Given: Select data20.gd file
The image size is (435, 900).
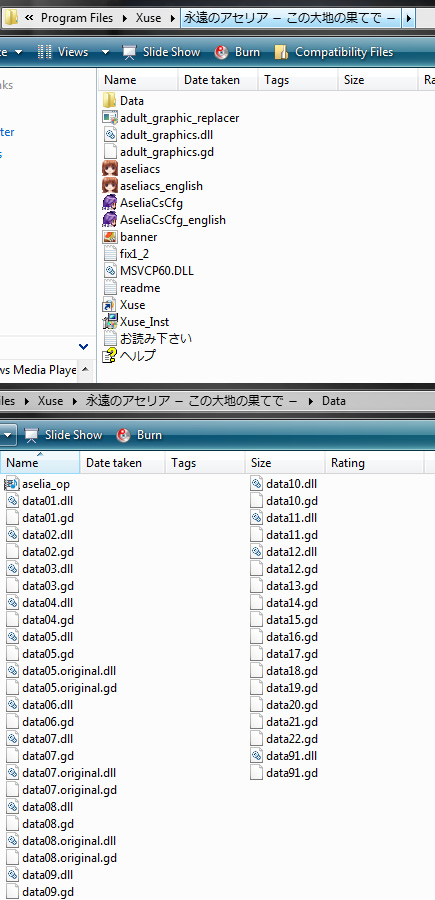Looking at the screenshot, I should [284, 705].
